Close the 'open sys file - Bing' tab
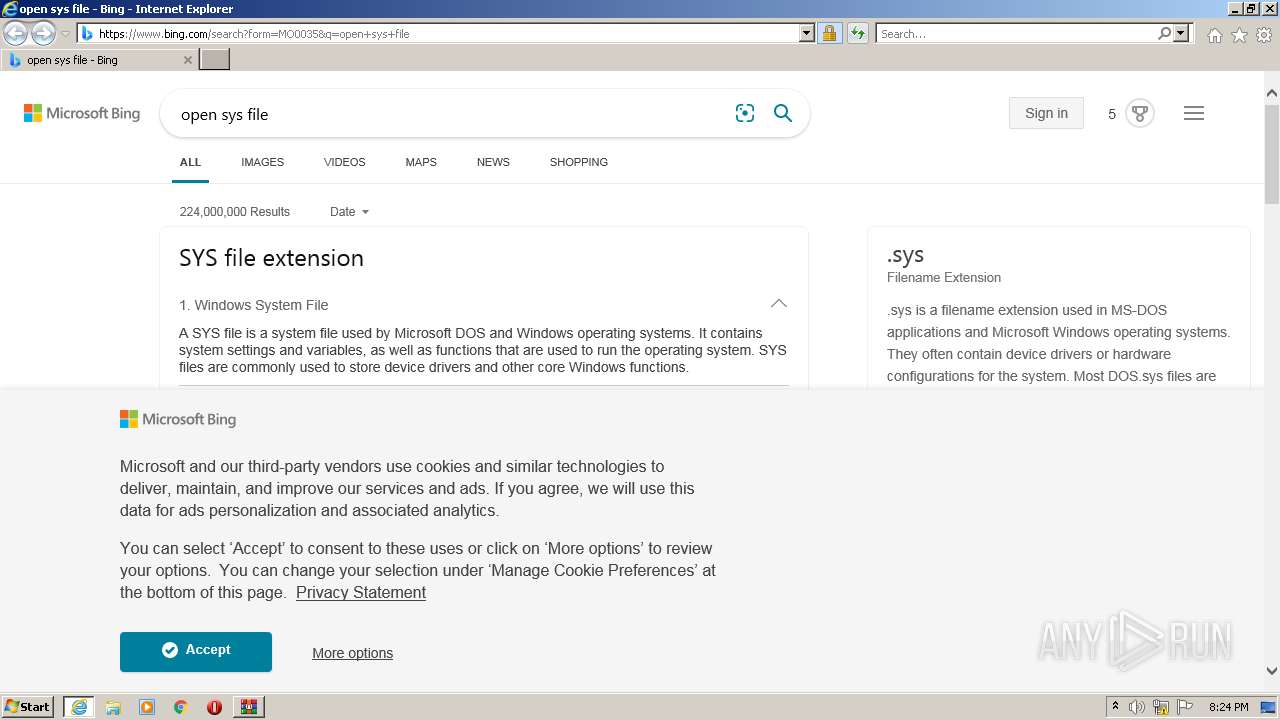 (188, 60)
